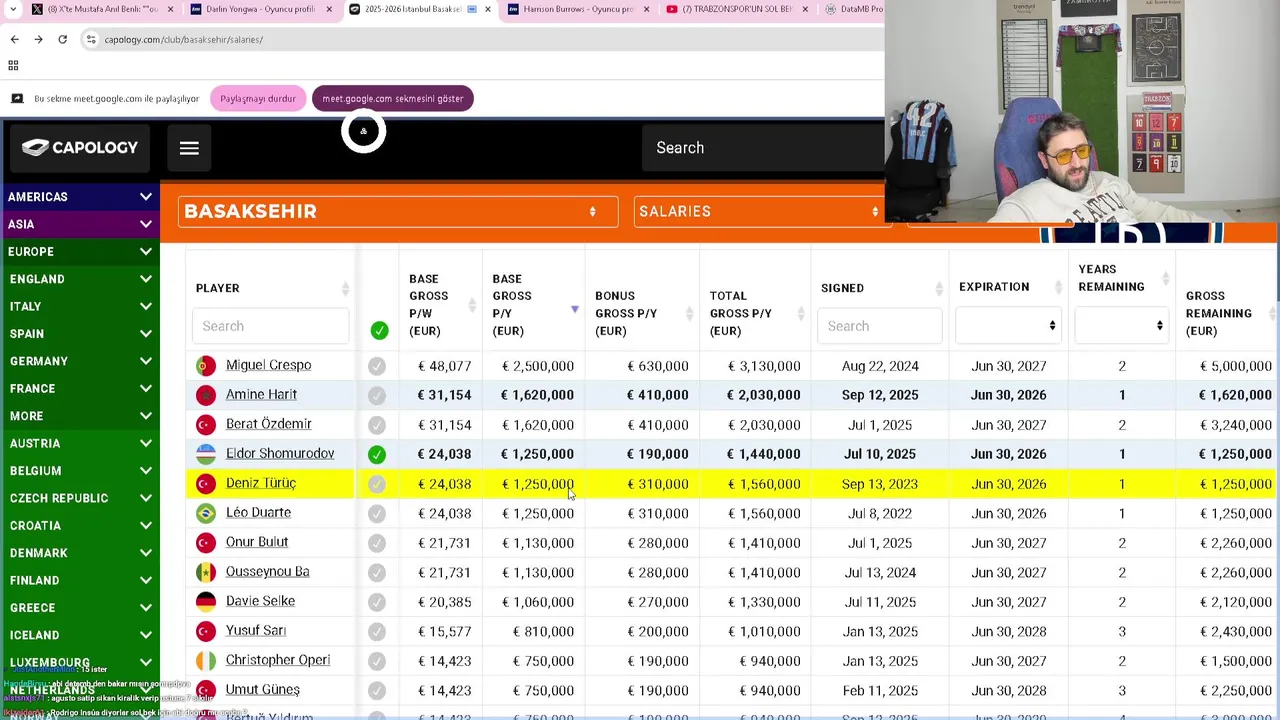Switch to the DataMB Pro browser tab
1280x720 pixels.
(855, 9)
